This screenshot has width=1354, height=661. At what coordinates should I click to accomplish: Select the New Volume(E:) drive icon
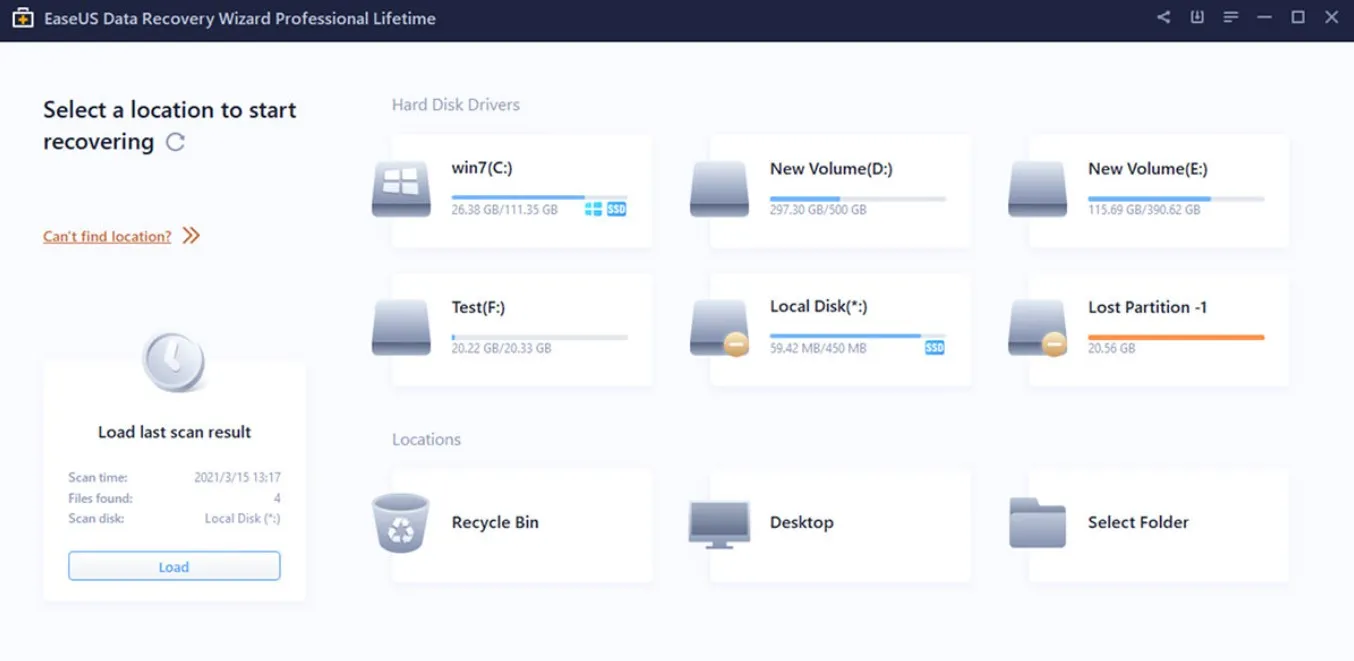(1038, 188)
